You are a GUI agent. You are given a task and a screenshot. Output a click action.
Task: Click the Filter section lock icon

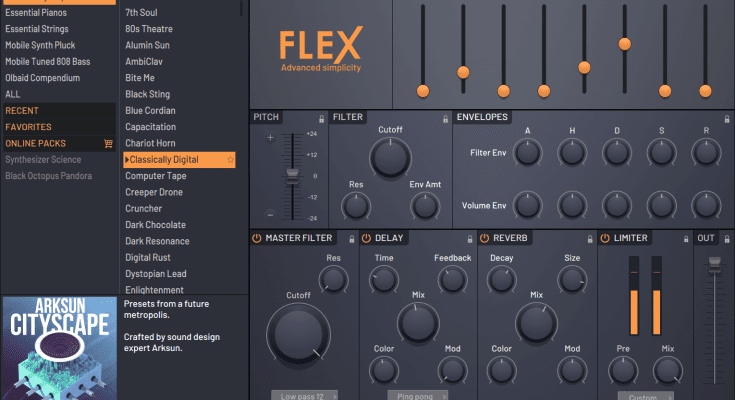[444, 118]
